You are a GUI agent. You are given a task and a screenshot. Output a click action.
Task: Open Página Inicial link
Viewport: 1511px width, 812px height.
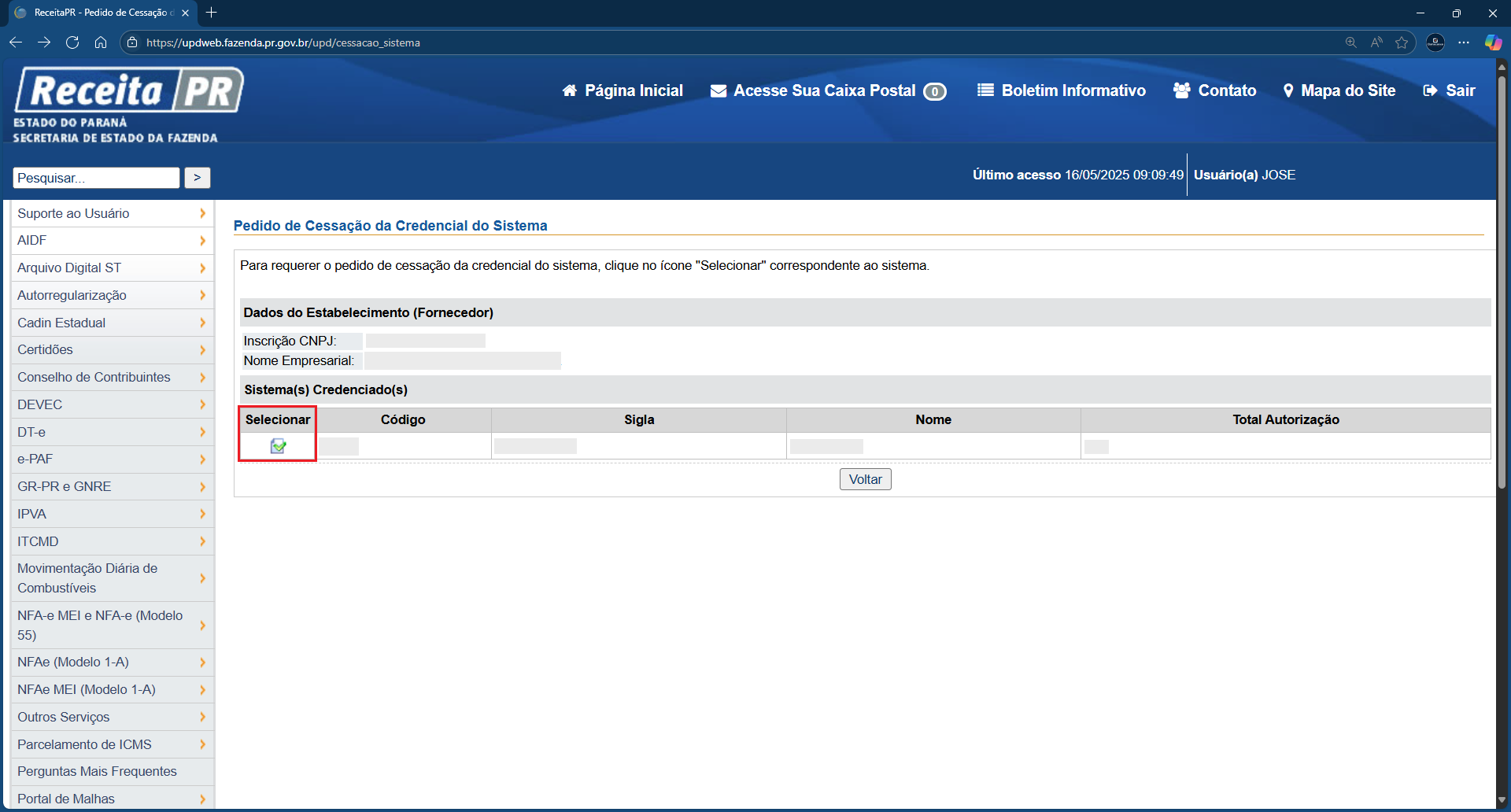click(x=634, y=90)
